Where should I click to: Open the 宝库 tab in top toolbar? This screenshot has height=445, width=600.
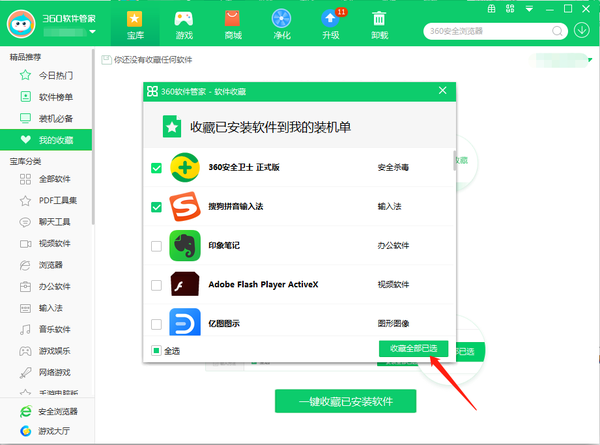pos(135,24)
